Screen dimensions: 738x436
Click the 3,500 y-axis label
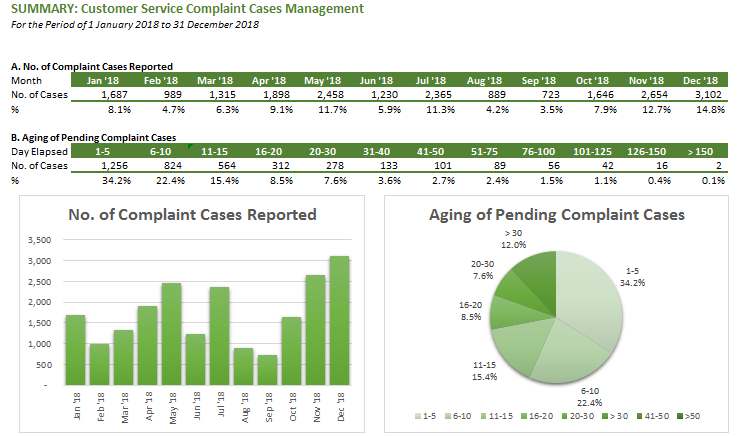point(40,240)
